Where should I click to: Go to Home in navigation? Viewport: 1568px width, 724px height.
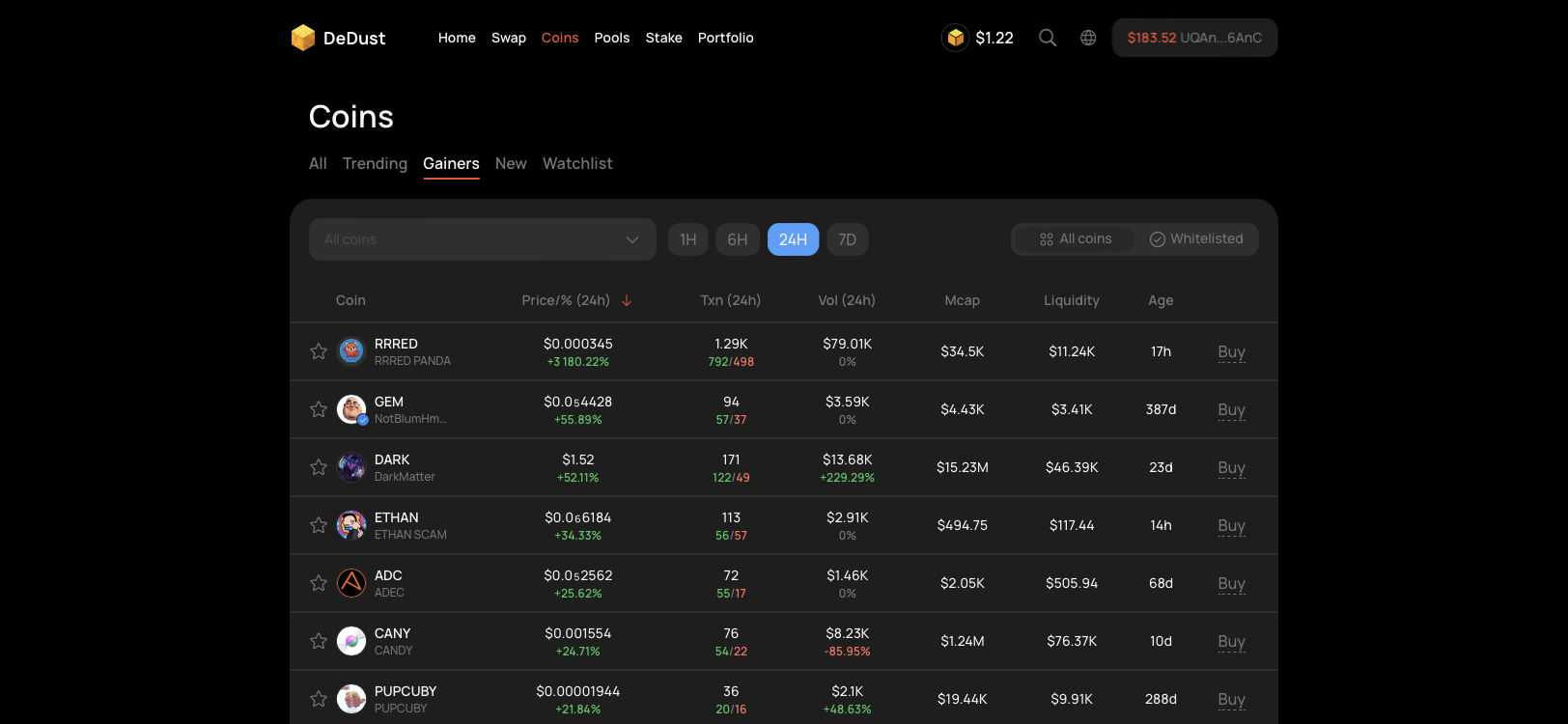[x=457, y=38]
